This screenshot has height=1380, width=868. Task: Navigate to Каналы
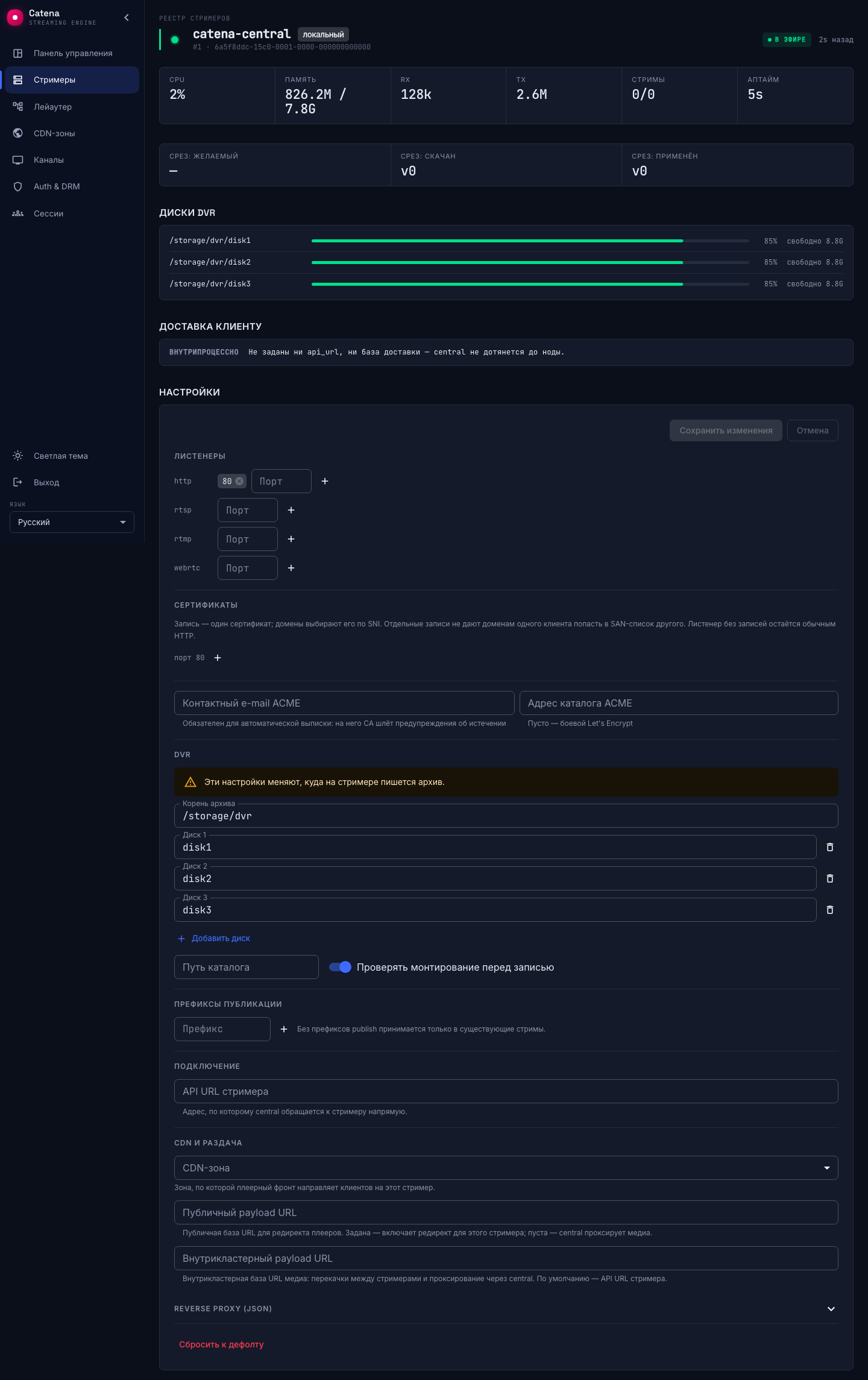coord(72,160)
